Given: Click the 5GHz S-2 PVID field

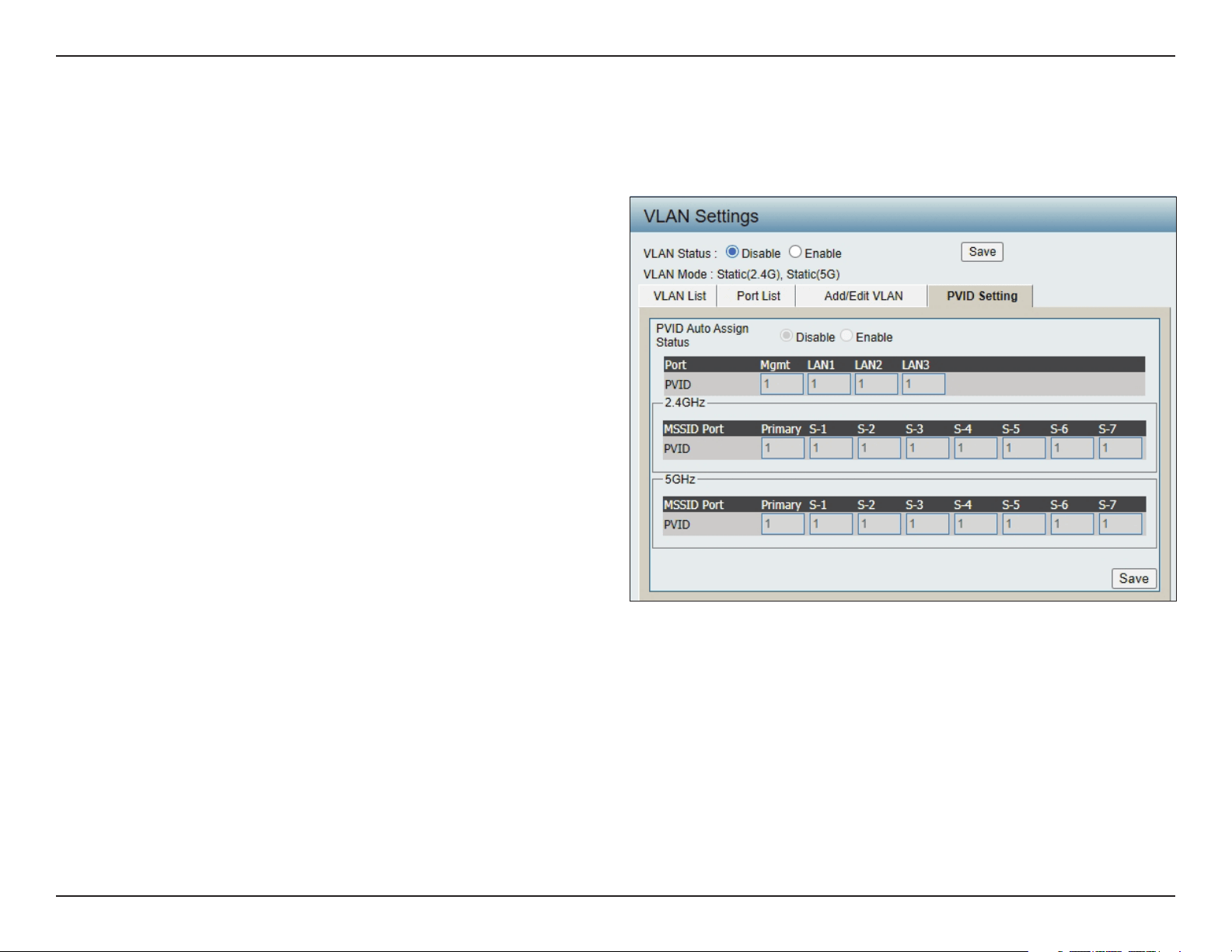Looking at the screenshot, I should [879, 524].
